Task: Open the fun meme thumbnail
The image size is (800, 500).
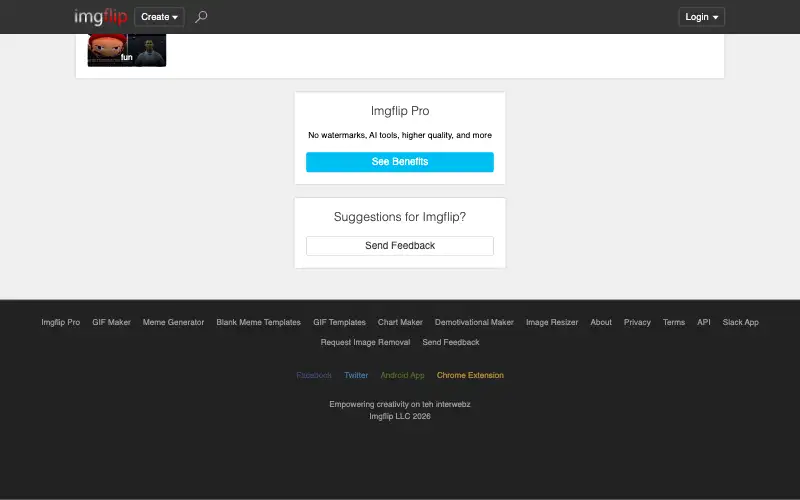Action: click(x=127, y=50)
